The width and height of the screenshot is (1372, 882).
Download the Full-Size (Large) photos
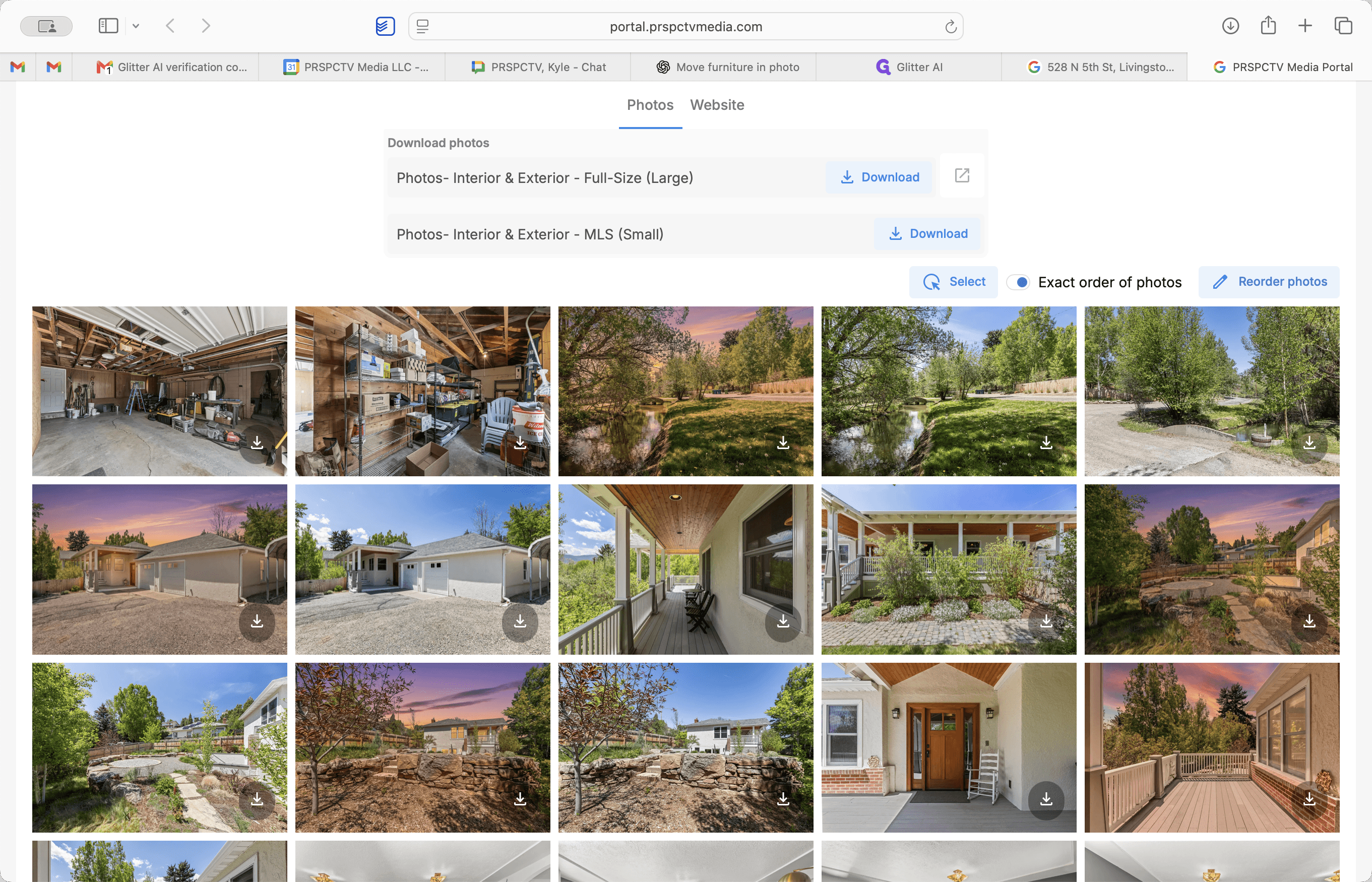tap(879, 177)
